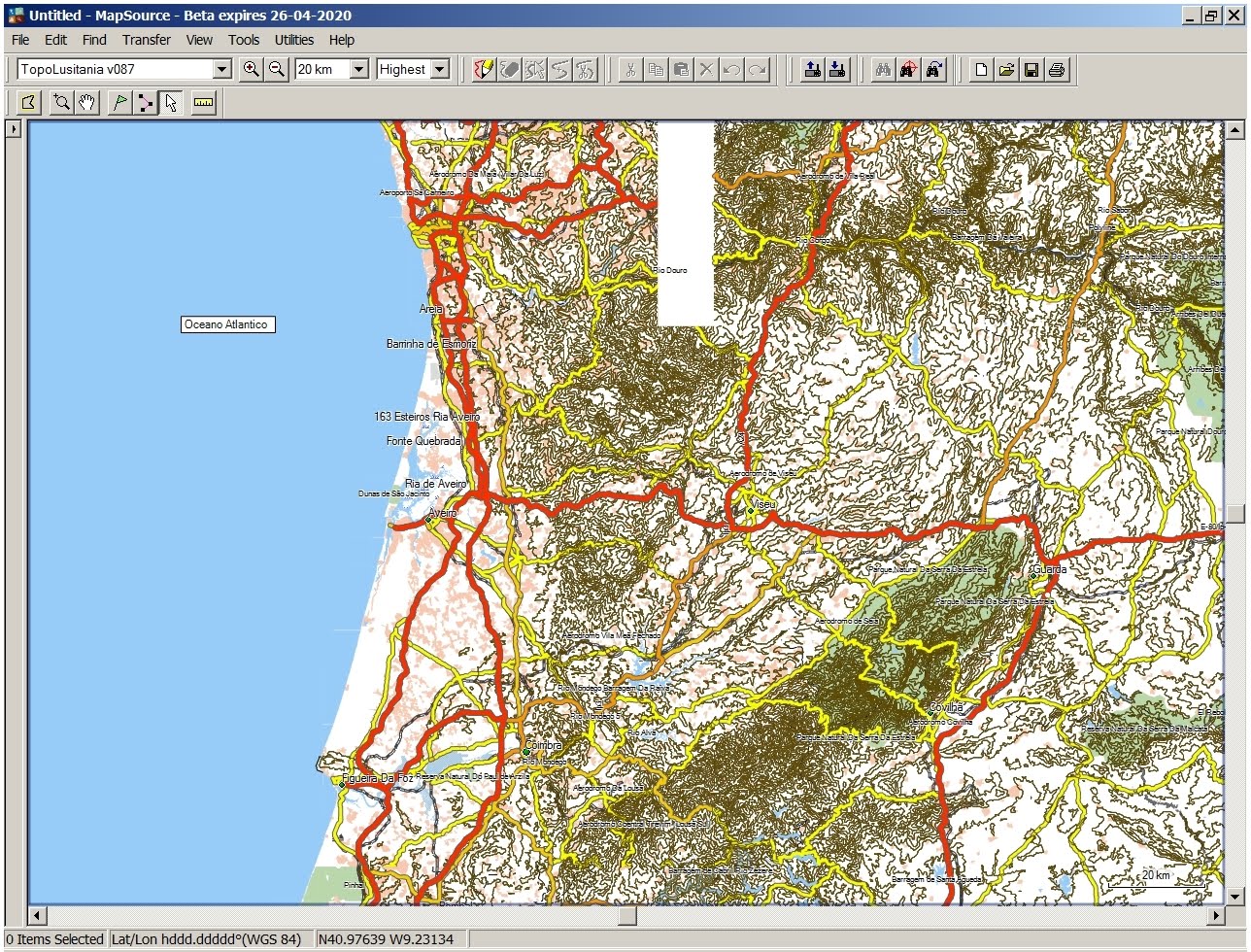1251x952 pixels.
Task: Select the Waypoint flag tool
Action: pos(119,102)
